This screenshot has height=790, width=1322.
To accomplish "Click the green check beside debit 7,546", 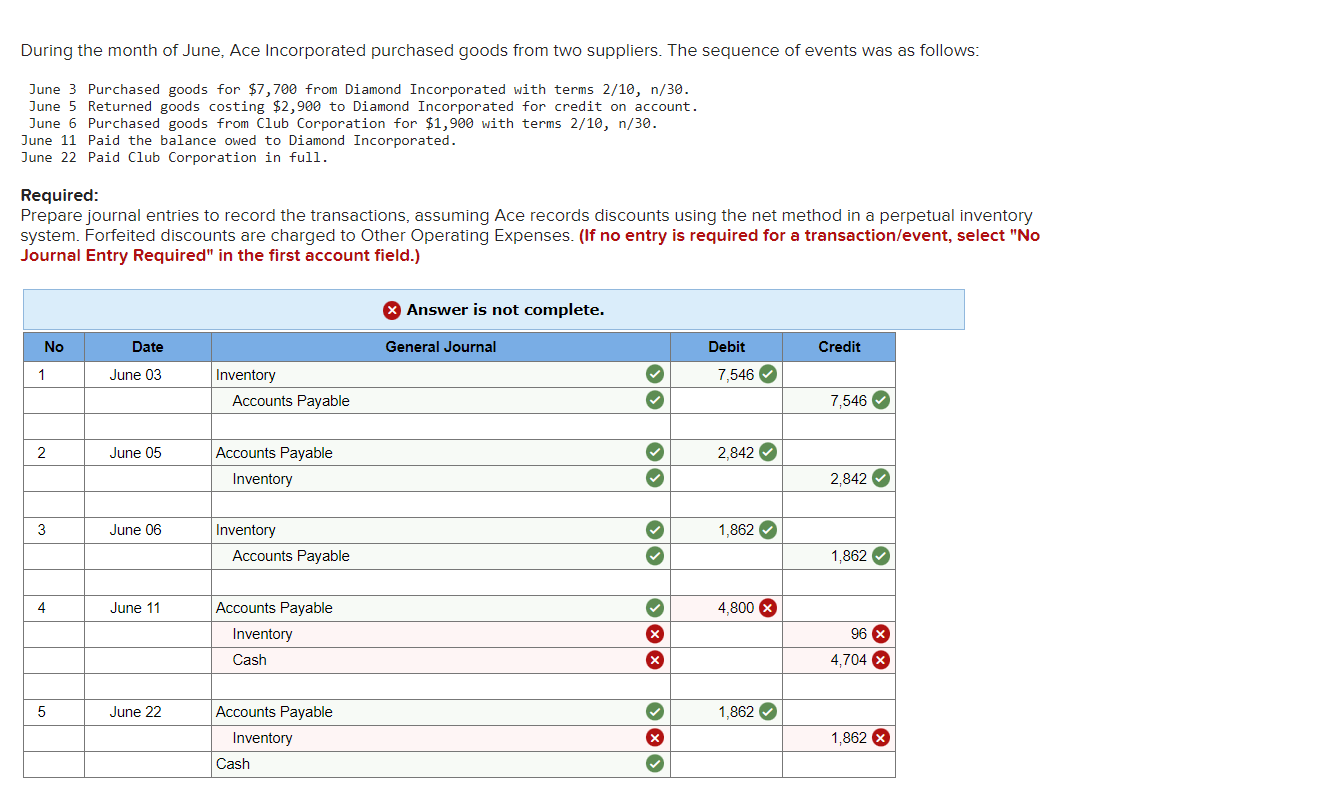I will pyautogui.click(x=767, y=374).
